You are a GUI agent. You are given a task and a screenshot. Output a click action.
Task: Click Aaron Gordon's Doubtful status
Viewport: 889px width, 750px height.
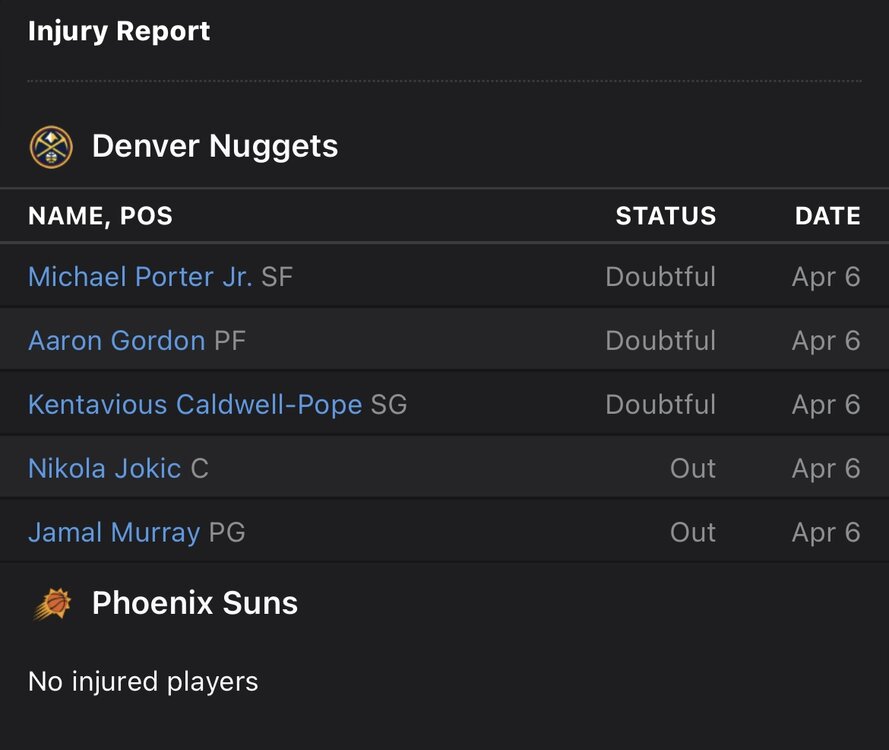(x=660, y=341)
